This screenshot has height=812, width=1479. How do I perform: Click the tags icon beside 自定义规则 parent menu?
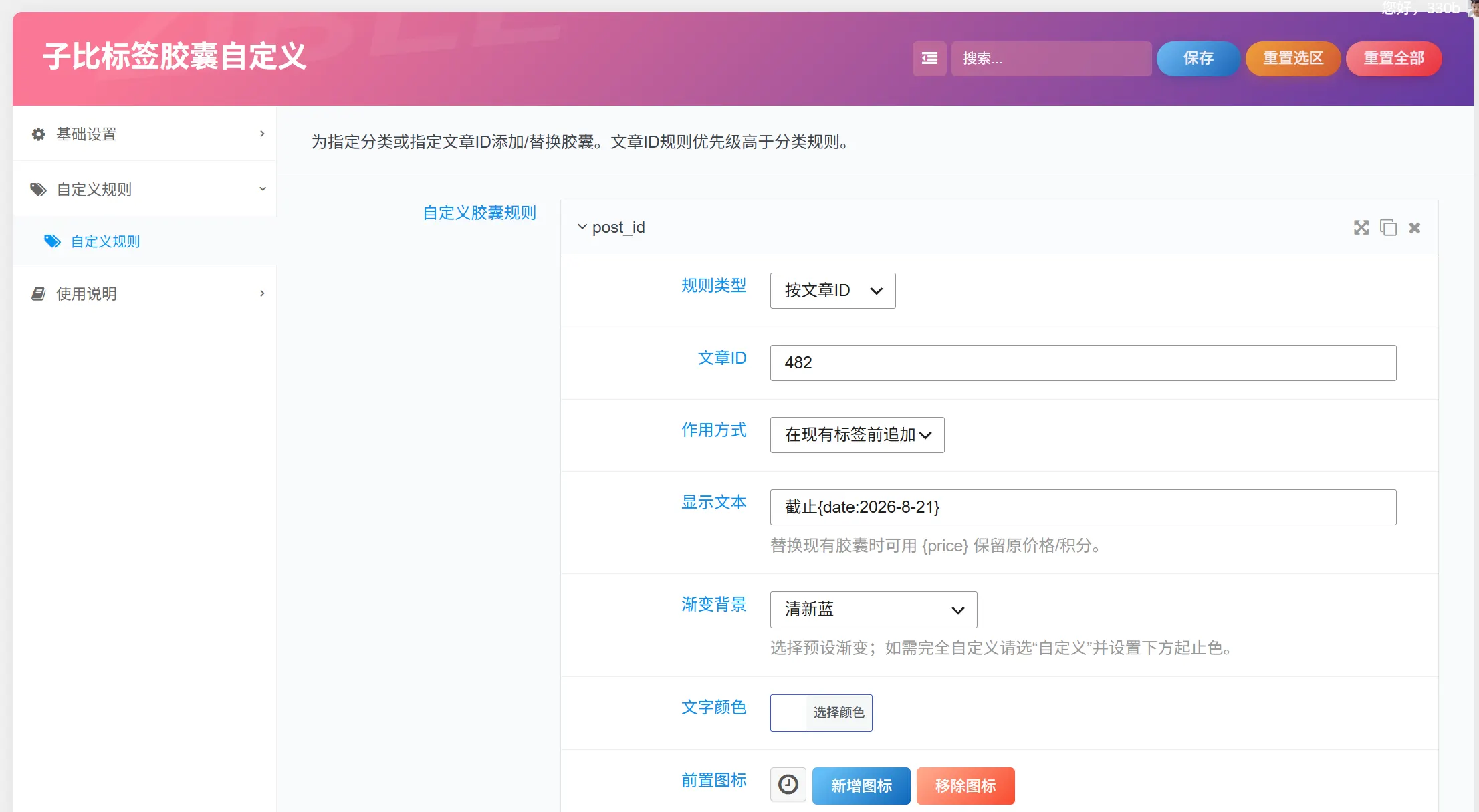39,190
